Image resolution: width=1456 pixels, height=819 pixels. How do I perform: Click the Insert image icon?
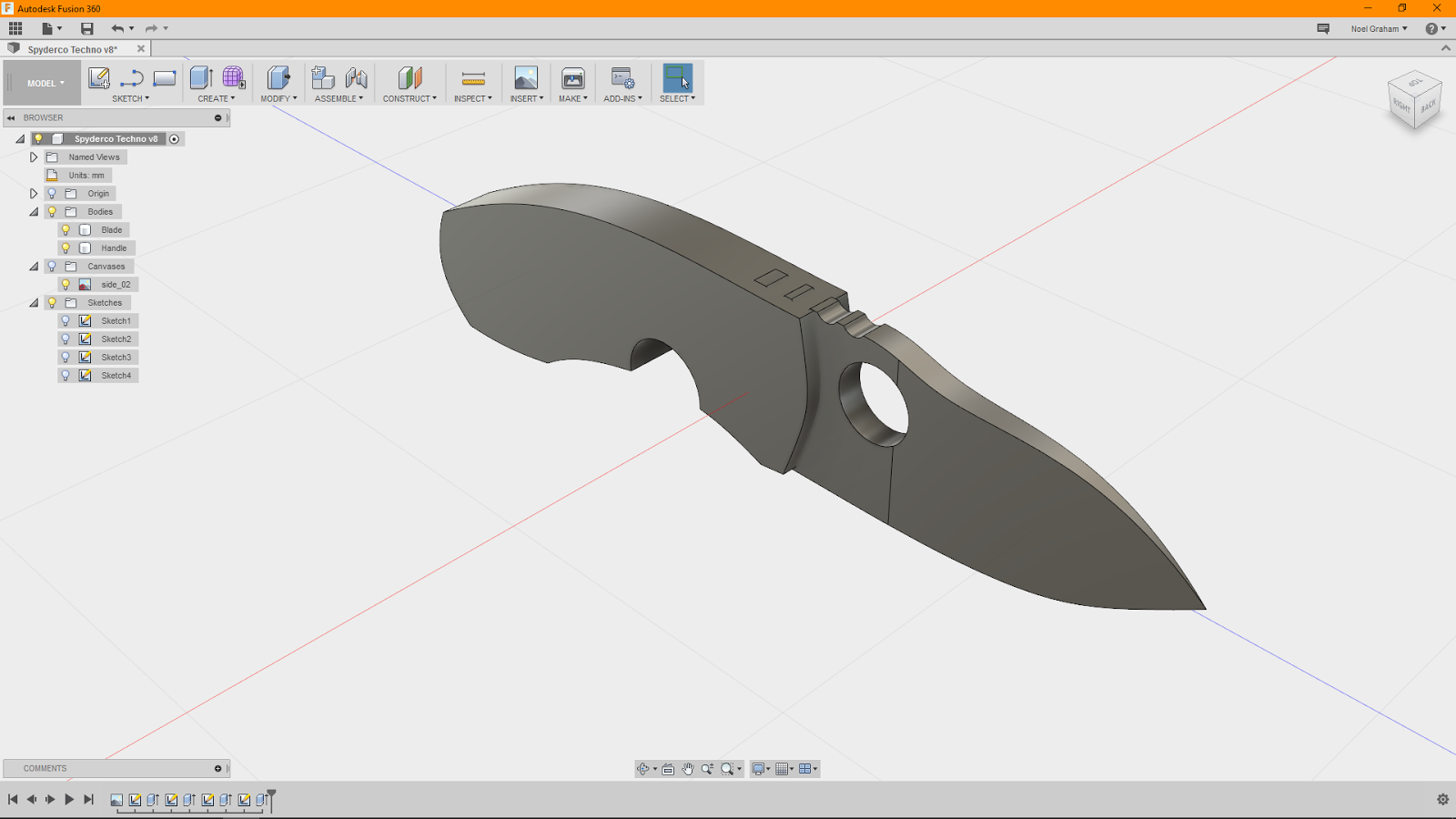(x=526, y=77)
